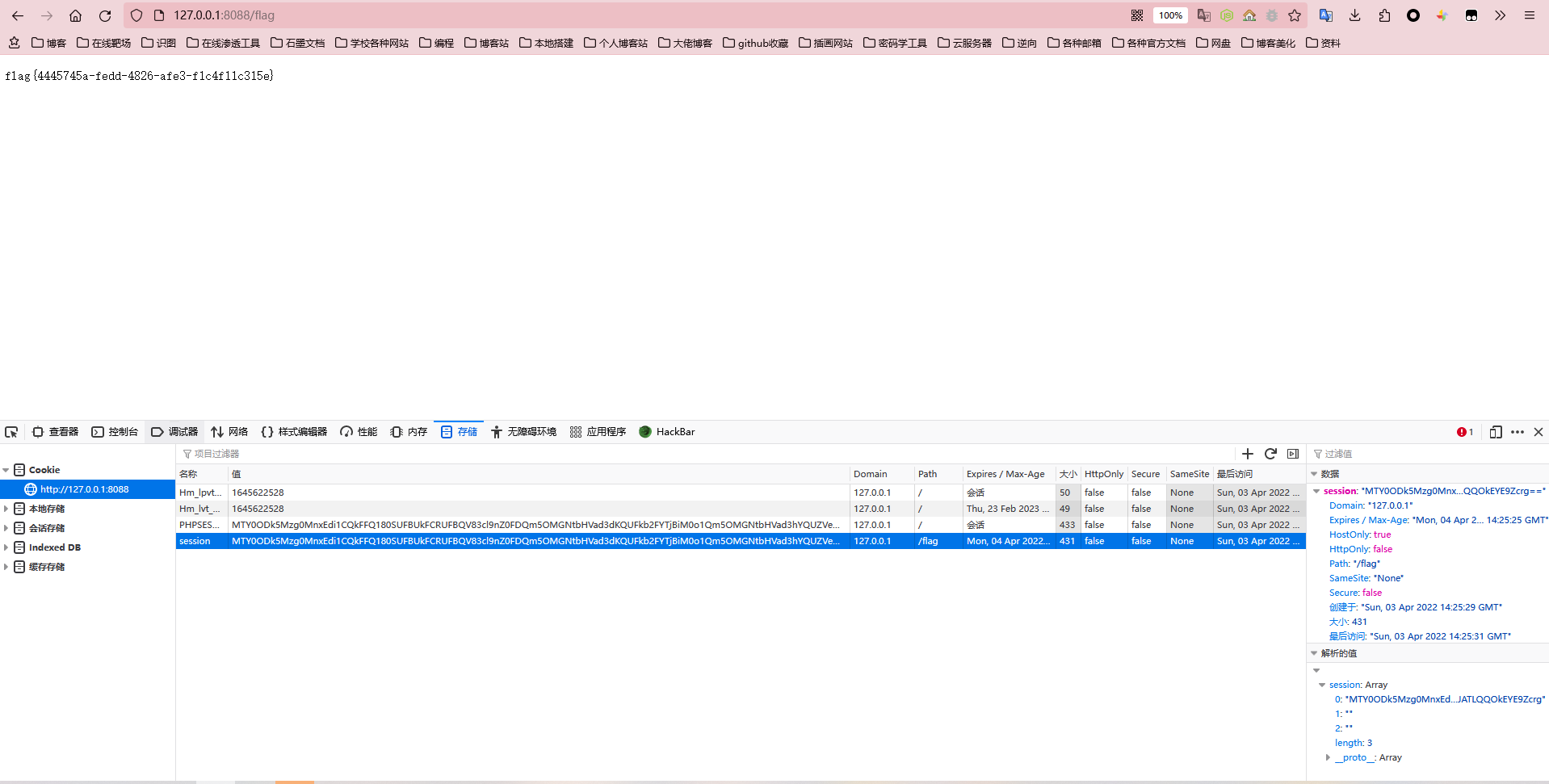The width and height of the screenshot is (1549, 784).
Task: Open the Firefox hamburger menu
Action: [x=1530, y=15]
